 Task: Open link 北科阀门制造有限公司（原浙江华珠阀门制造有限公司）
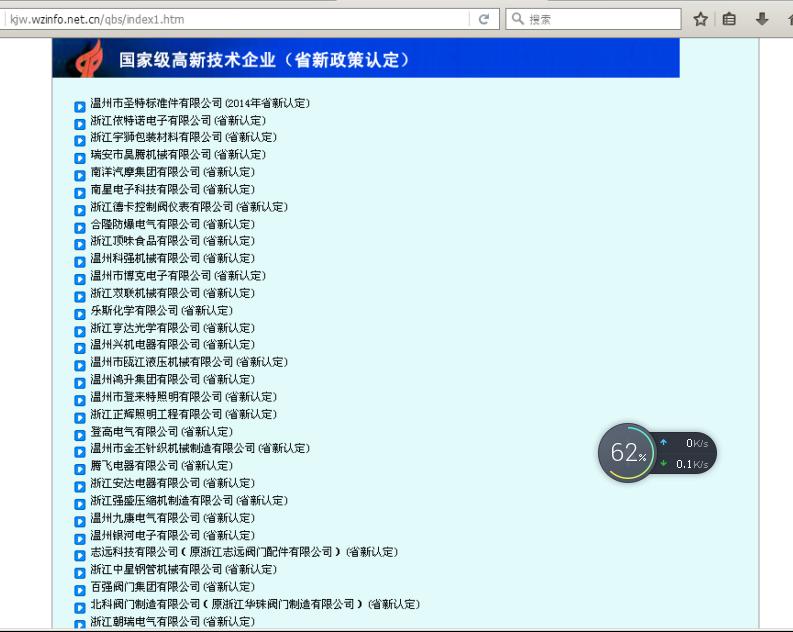[x=255, y=604]
